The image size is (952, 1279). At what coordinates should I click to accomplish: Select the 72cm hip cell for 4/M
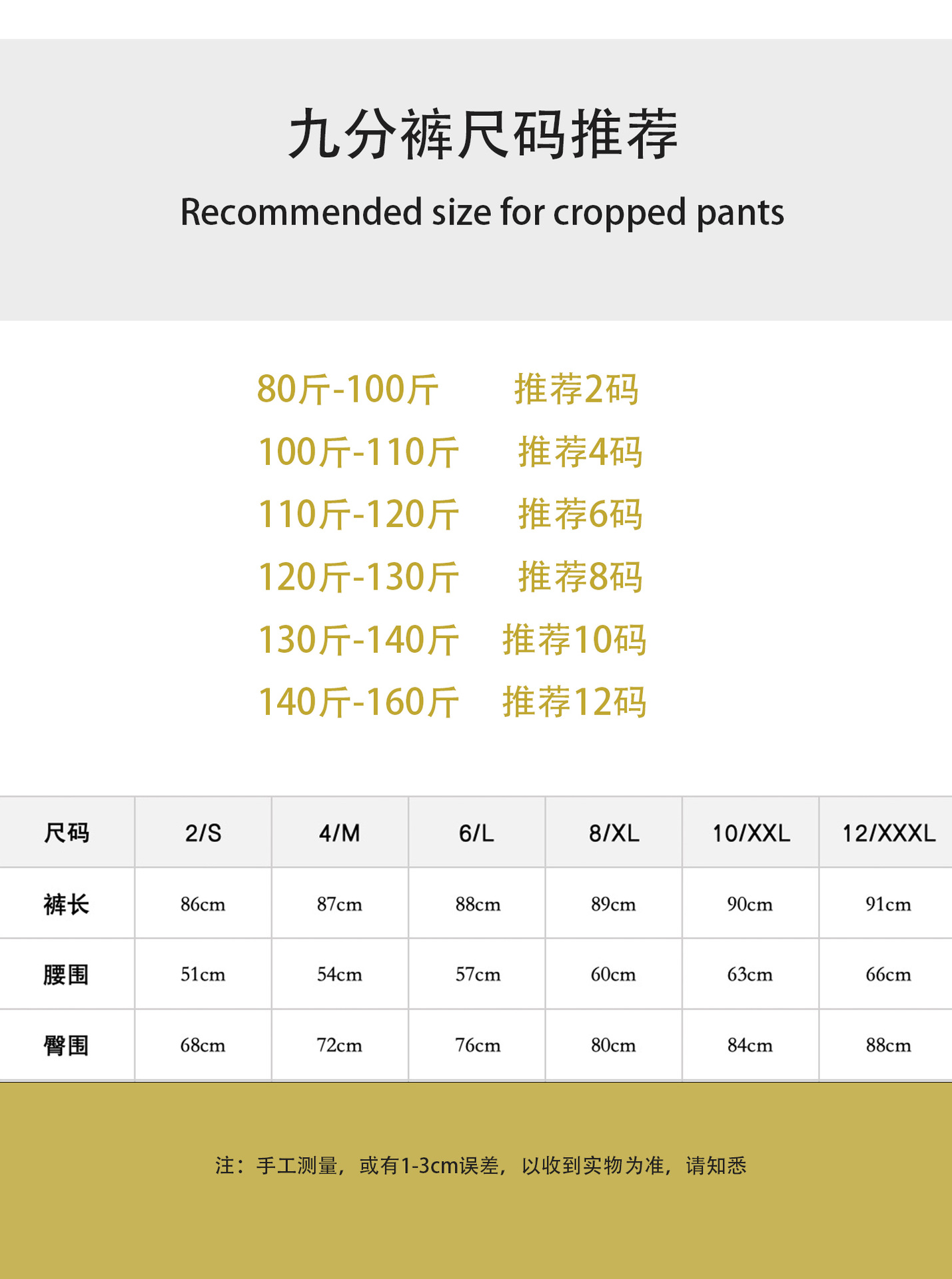[x=339, y=1045]
